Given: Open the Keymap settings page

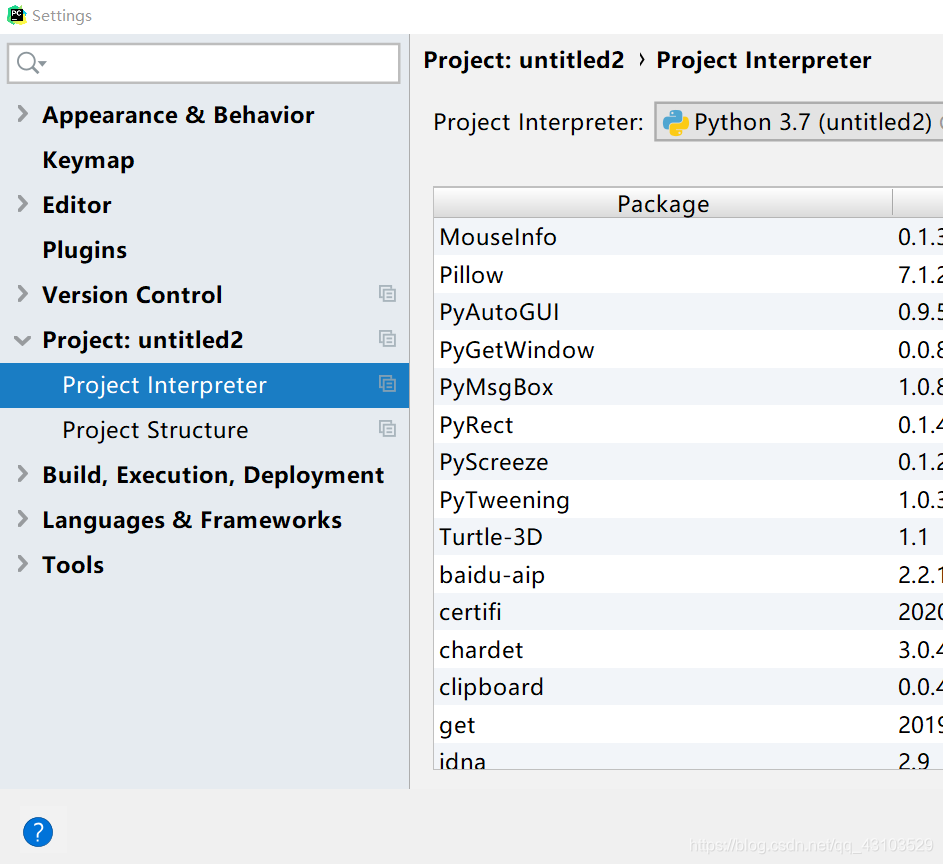Looking at the screenshot, I should 88,159.
